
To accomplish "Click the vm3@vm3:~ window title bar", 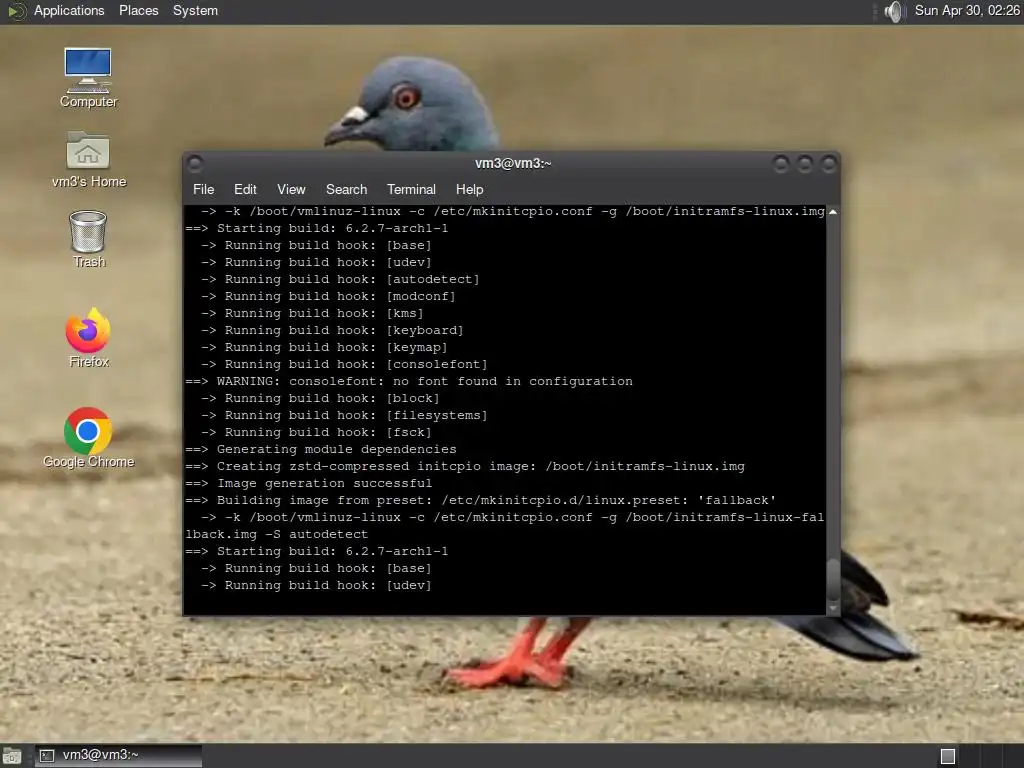I will pyautogui.click(x=513, y=163).
